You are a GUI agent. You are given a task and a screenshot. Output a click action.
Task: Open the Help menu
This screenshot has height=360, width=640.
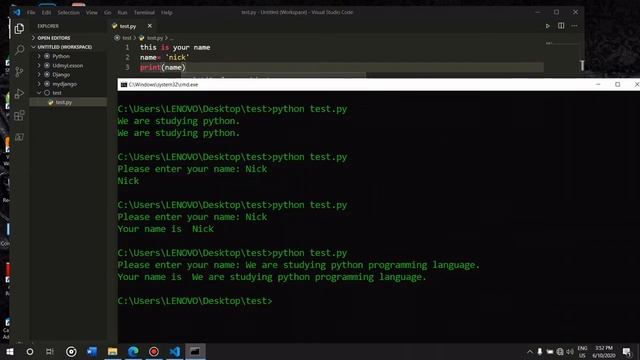(167, 13)
